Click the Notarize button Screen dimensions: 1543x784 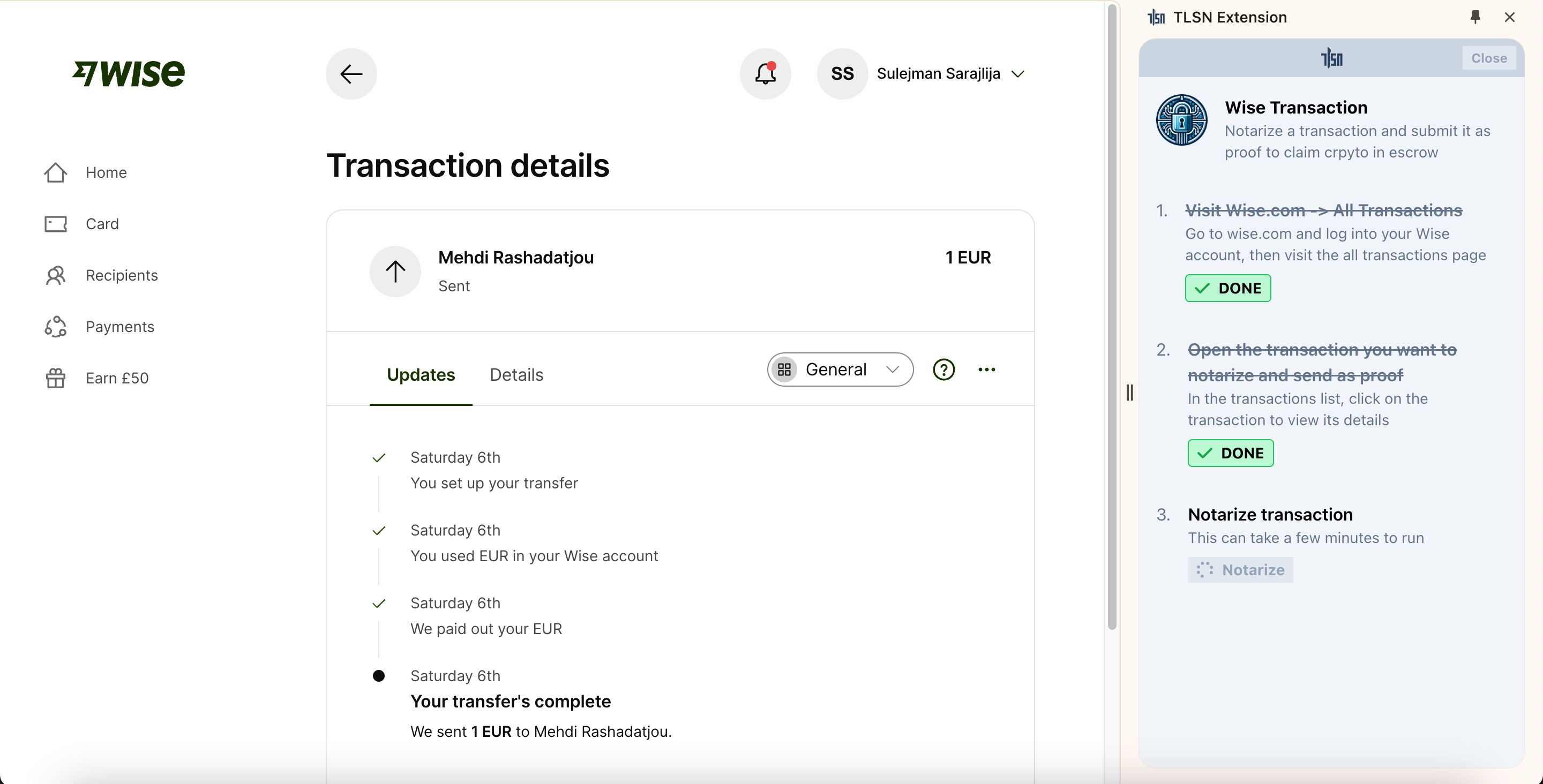(x=1239, y=569)
